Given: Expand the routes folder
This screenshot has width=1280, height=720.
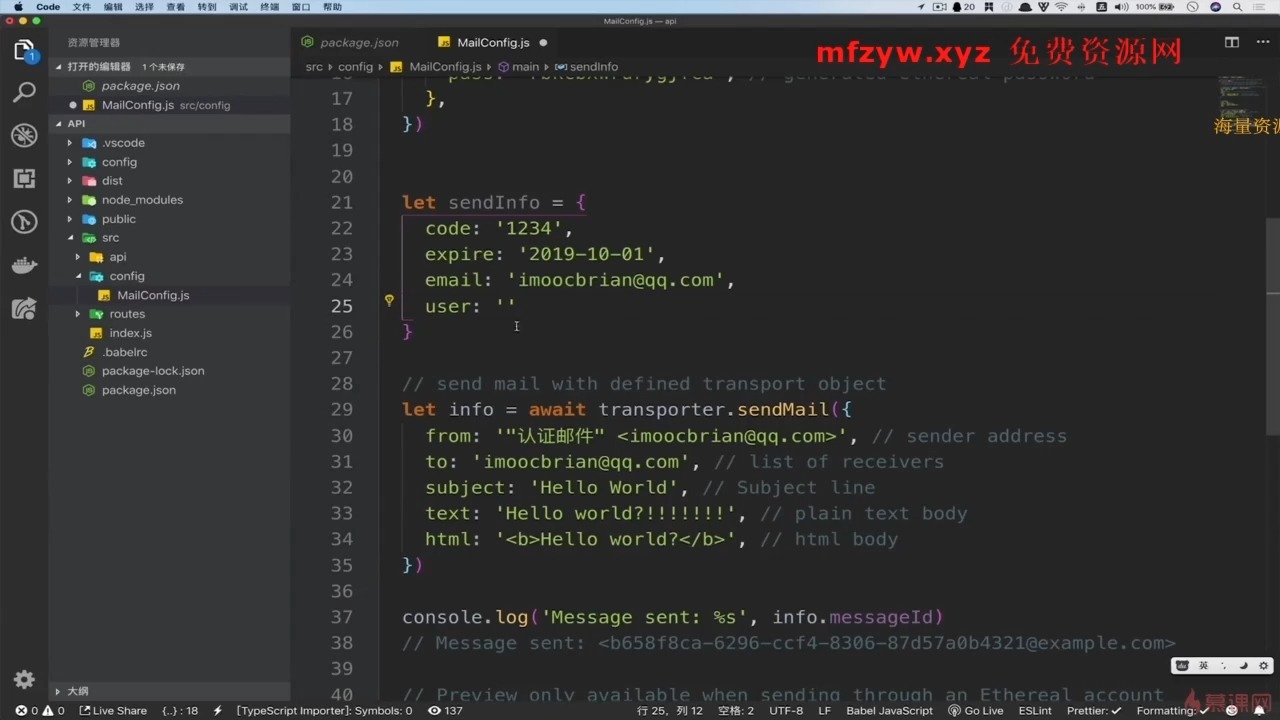Looking at the screenshot, I should coord(170,314).
